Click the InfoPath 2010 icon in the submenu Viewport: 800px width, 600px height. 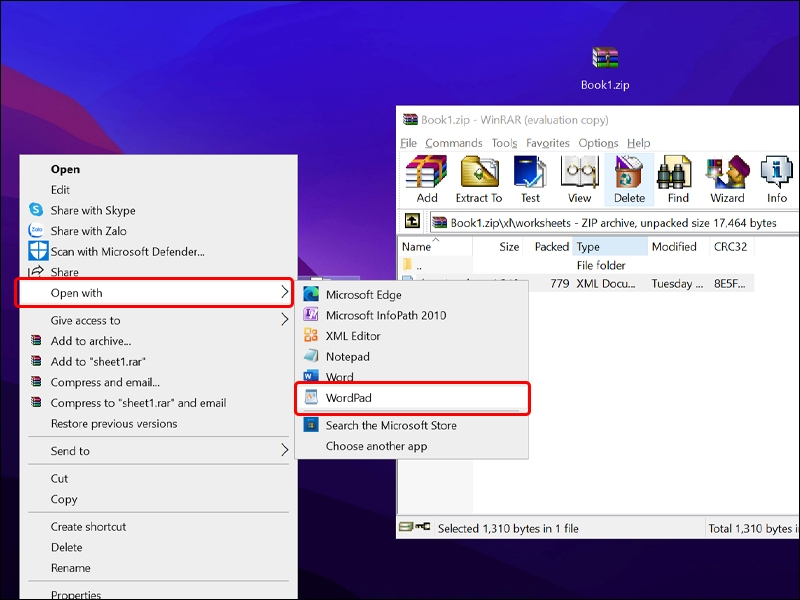(311, 314)
